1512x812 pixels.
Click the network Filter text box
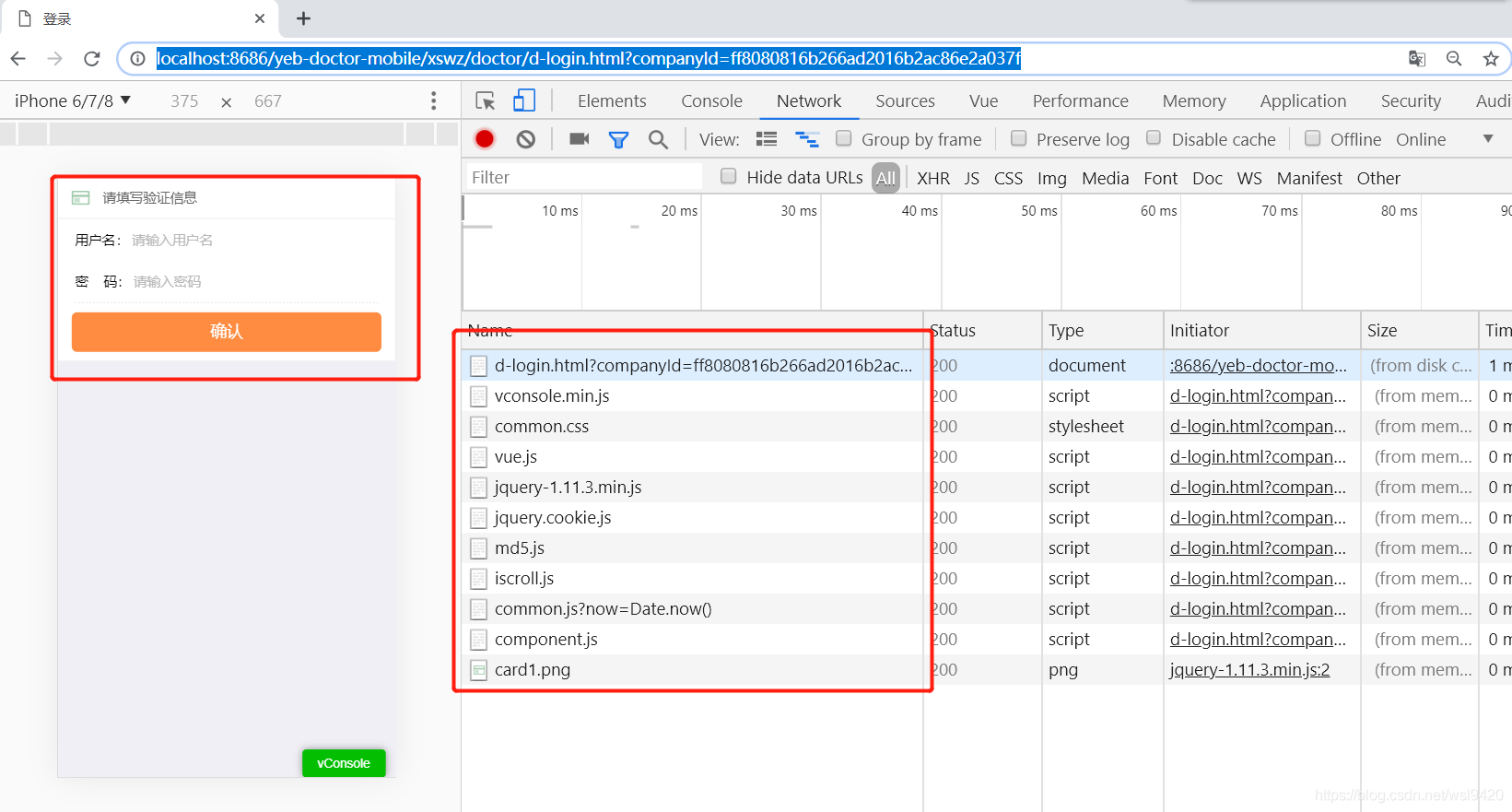(583, 177)
